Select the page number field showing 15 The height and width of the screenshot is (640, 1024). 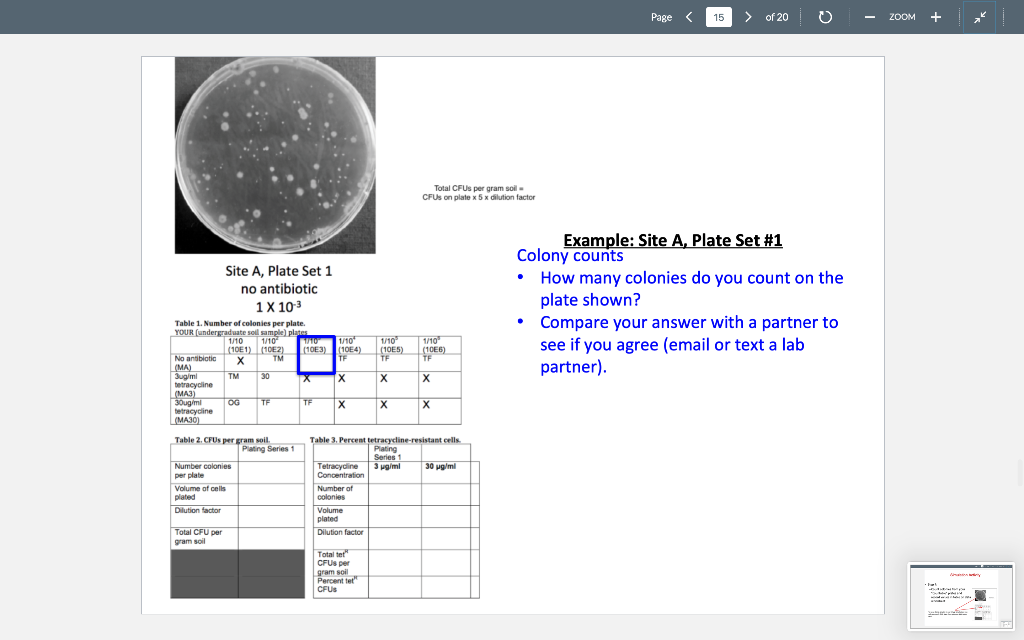point(718,16)
